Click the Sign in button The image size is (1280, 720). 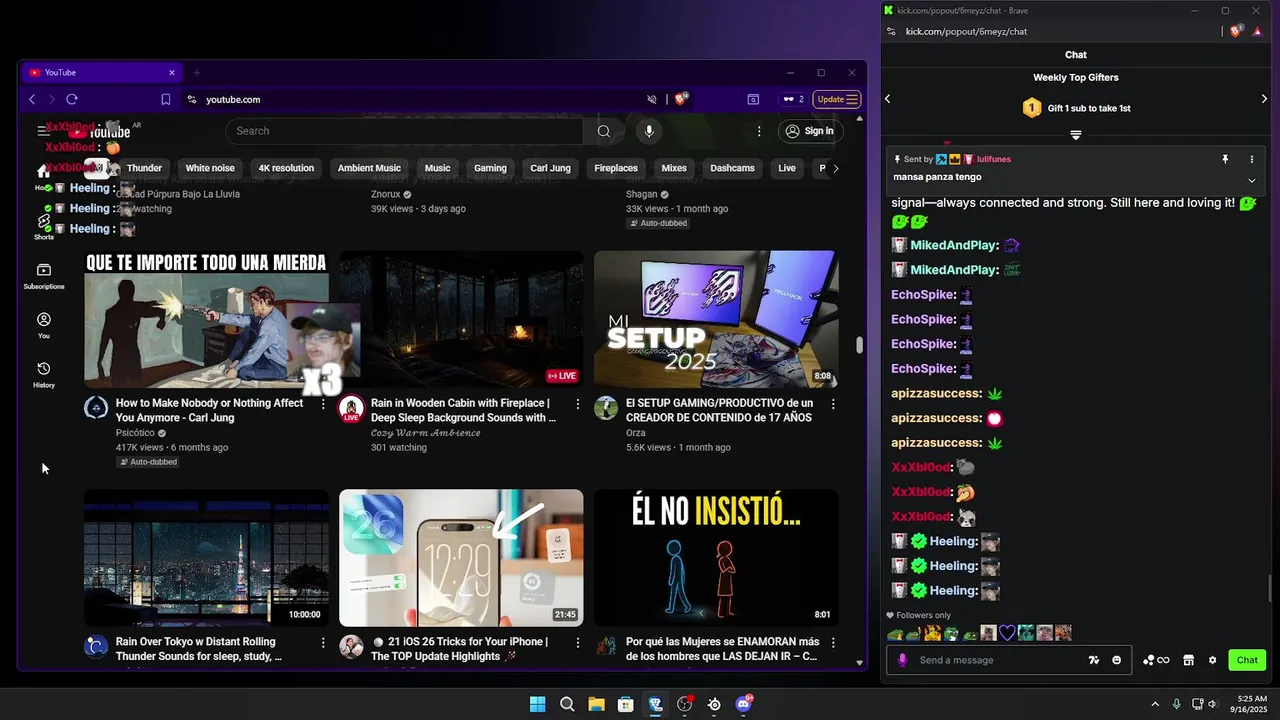pos(809,131)
